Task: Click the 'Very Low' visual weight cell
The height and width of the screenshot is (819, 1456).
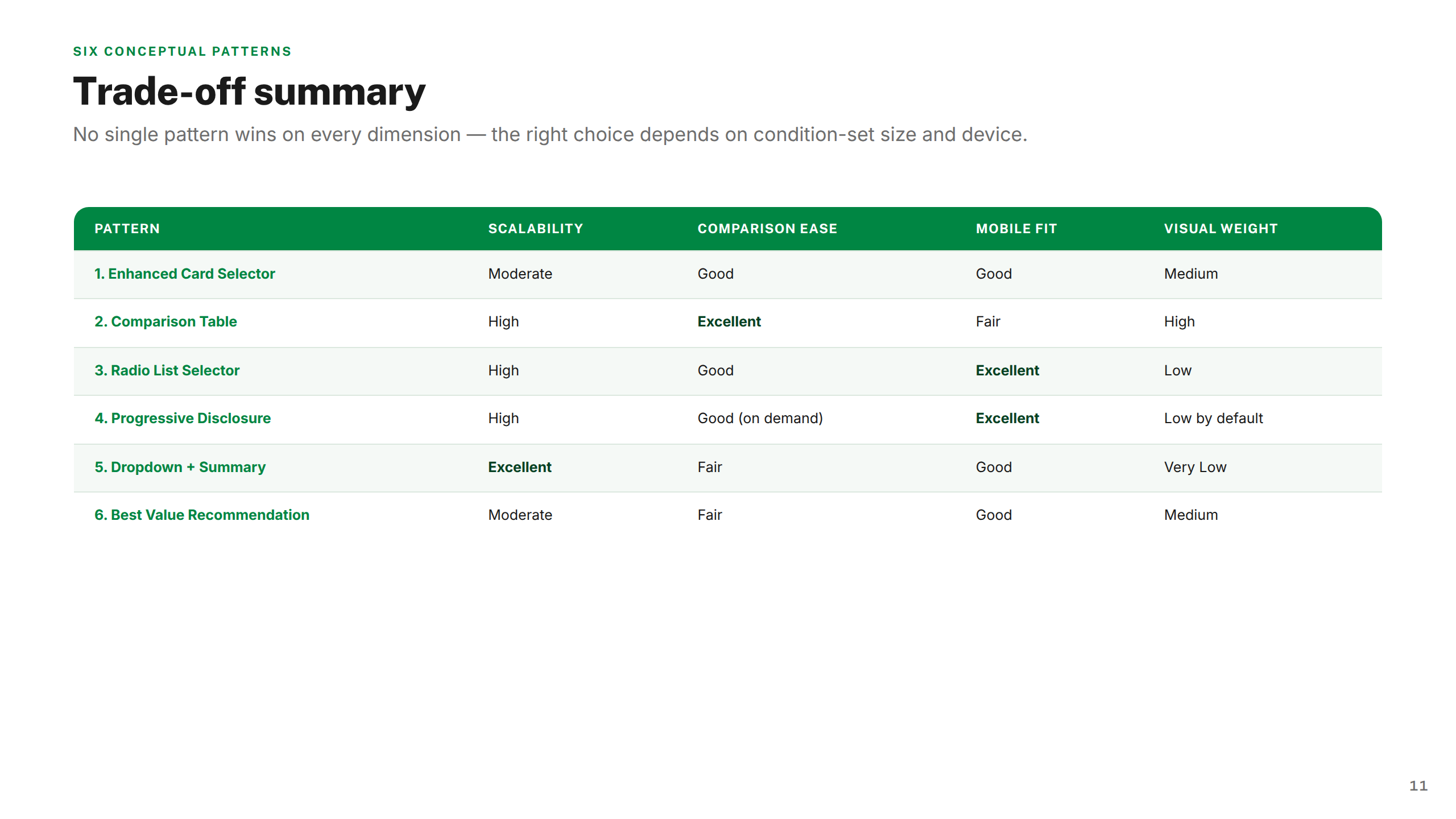Action: point(1195,467)
